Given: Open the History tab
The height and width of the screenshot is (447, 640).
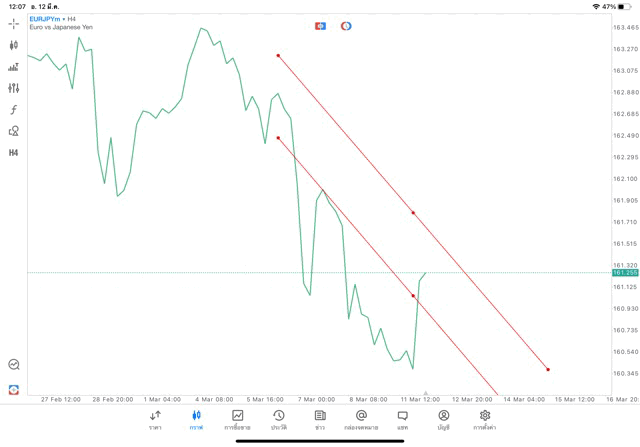Looking at the screenshot, I should [279, 419].
